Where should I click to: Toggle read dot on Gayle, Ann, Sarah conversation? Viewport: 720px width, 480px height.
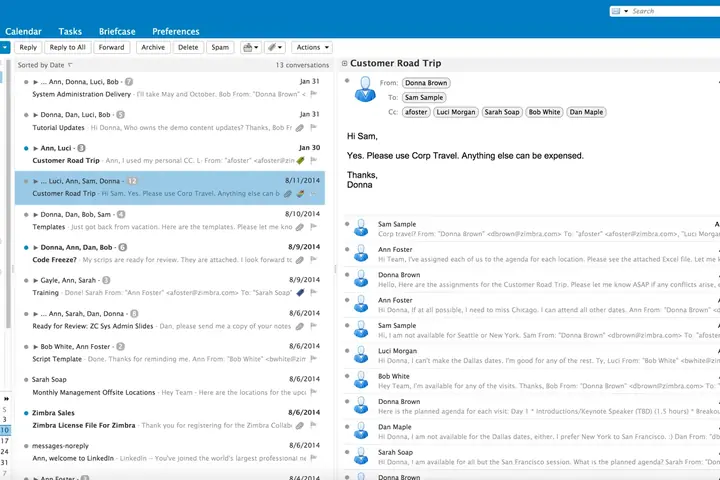click(26, 280)
